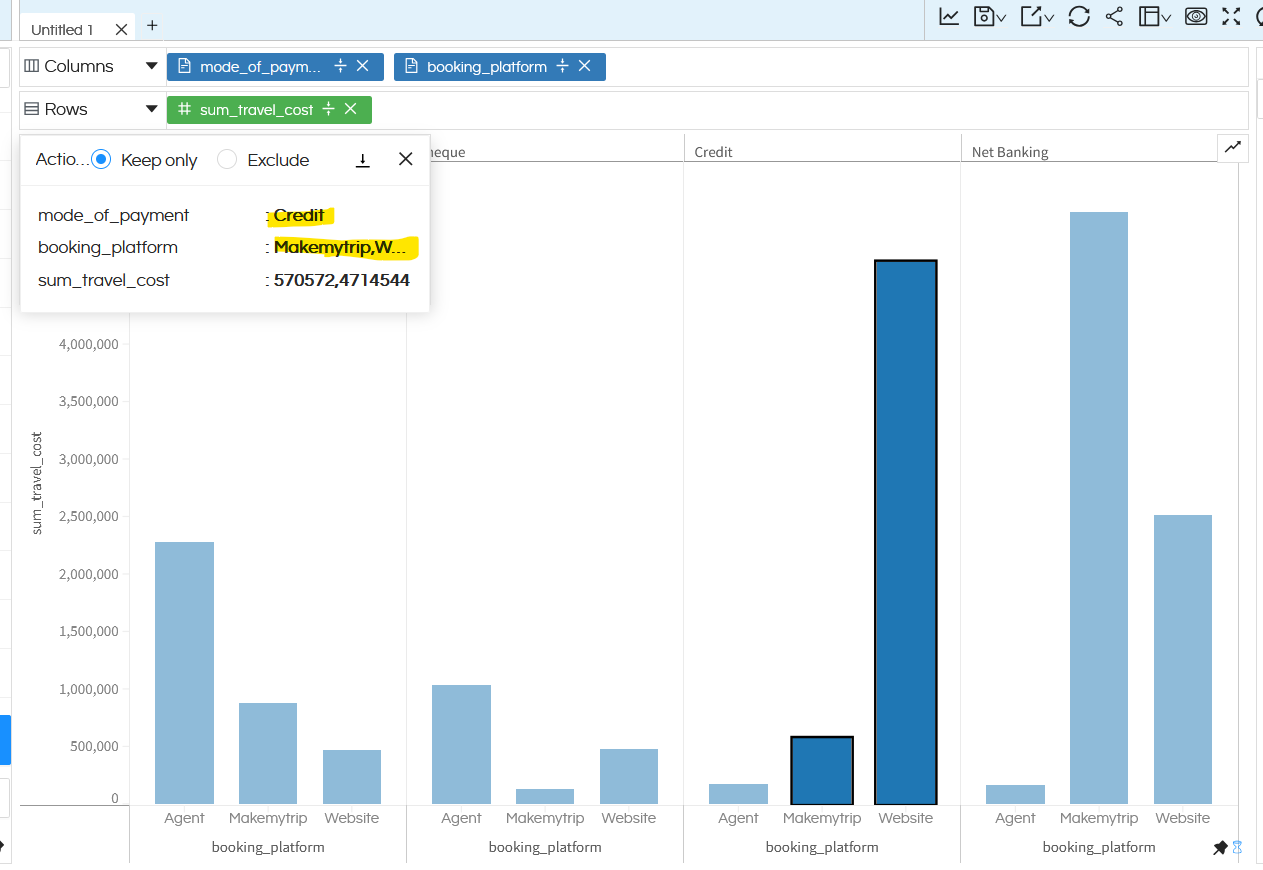This screenshot has width=1263, height=870.
Task: Switch to the Untitled 1 tab
Action: tap(62, 29)
